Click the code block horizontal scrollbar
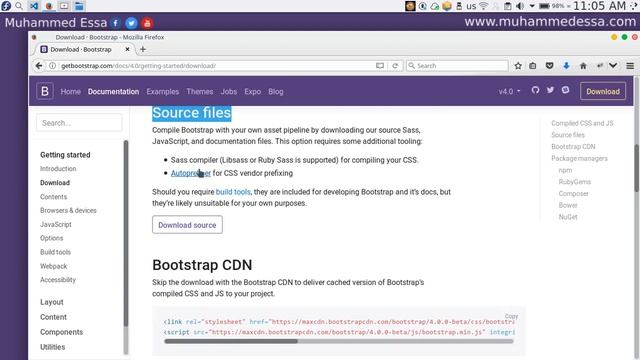Viewport: 640px width, 360px height. click(231, 341)
